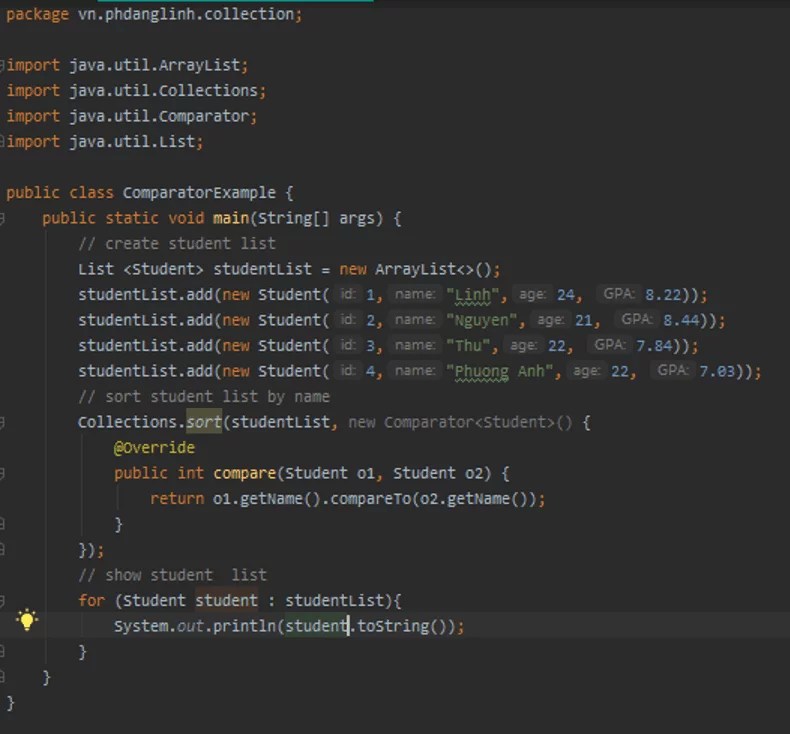Click the 'name:' hint on Nguyen line

tap(415, 320)
